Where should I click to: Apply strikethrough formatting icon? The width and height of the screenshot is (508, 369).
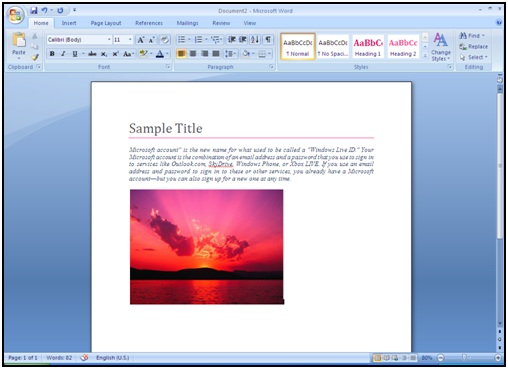(92, 54)
